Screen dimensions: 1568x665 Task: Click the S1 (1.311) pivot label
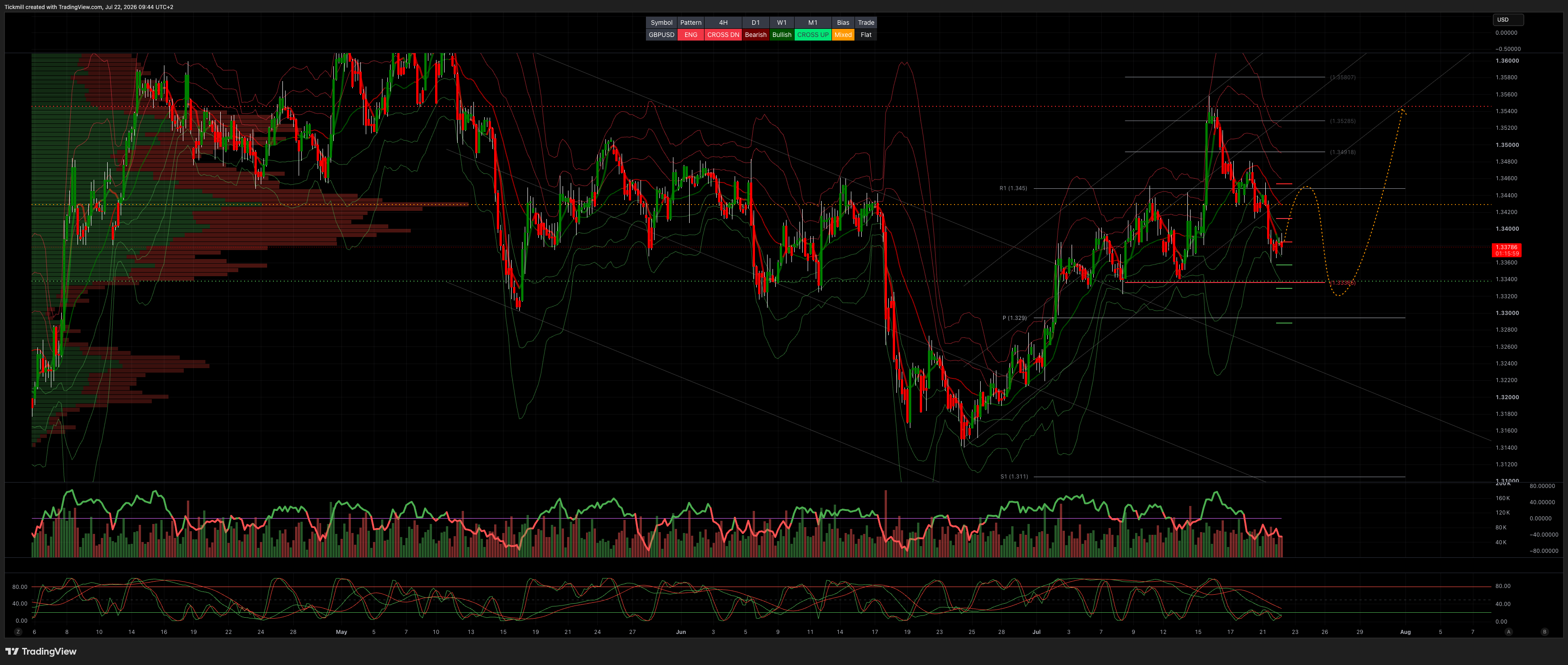coord(1014,477)
